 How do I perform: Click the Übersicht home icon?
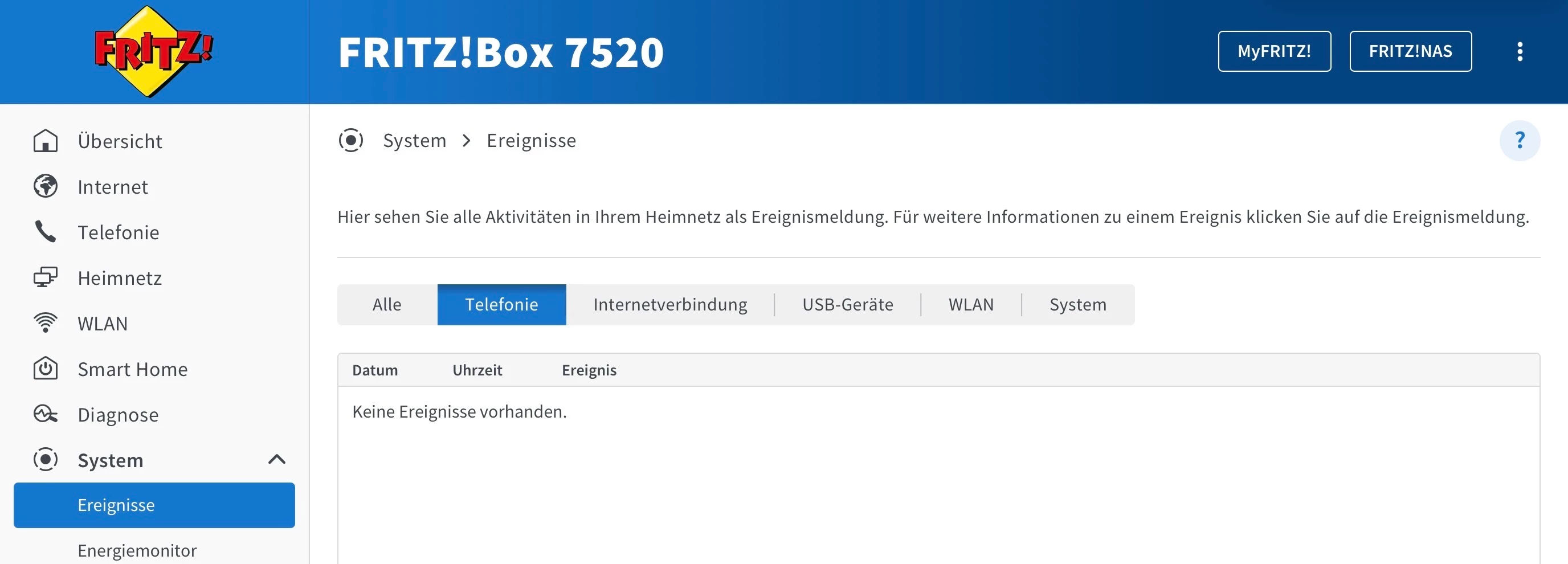pos(46,141)
